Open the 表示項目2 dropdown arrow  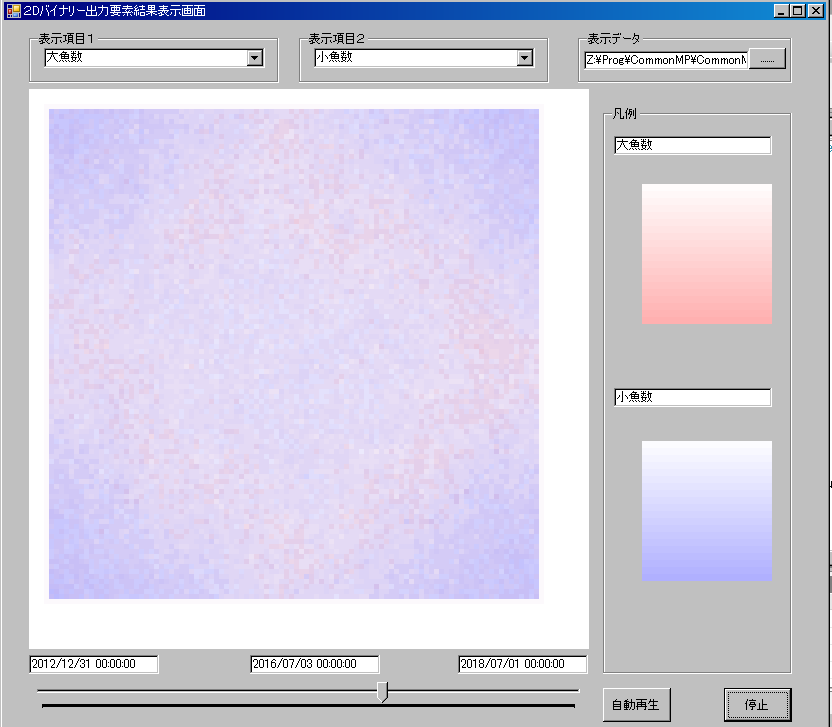pos(525,58)
